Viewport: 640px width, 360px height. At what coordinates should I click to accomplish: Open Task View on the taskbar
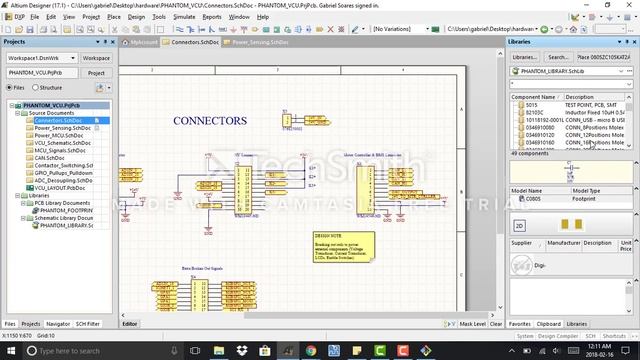195,351
